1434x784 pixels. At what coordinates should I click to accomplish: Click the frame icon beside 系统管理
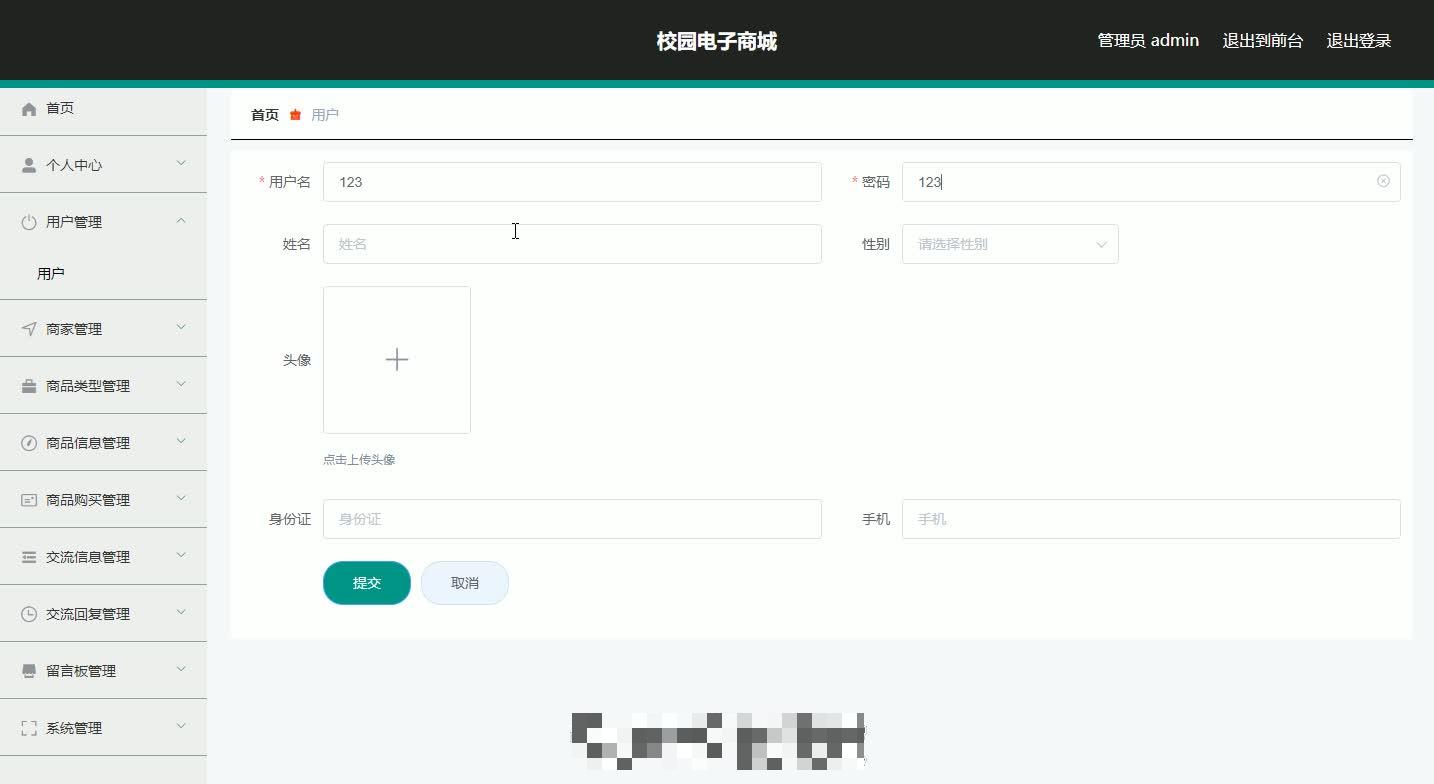tap(29, 728)
